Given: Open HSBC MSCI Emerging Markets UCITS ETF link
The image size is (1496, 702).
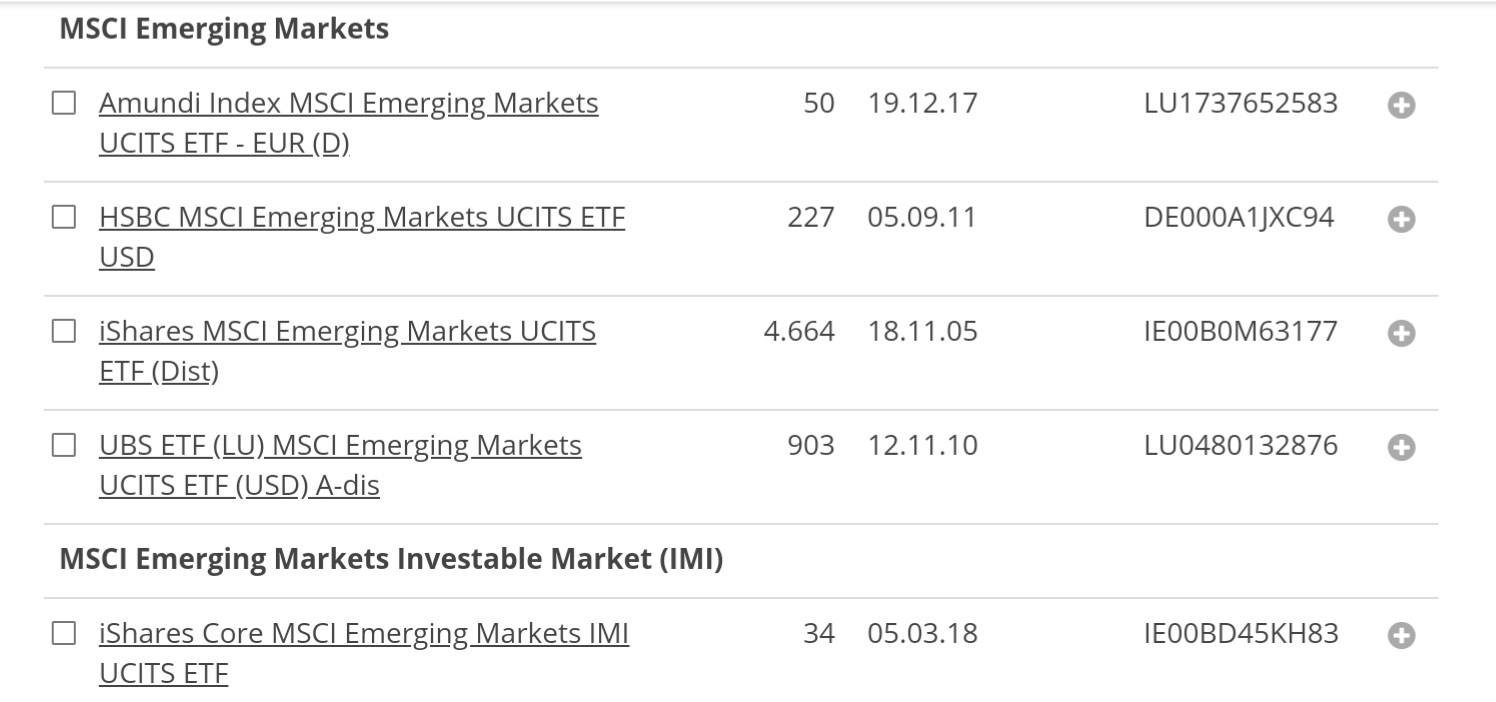Looking at the screenshot, I should click(361, 218).
